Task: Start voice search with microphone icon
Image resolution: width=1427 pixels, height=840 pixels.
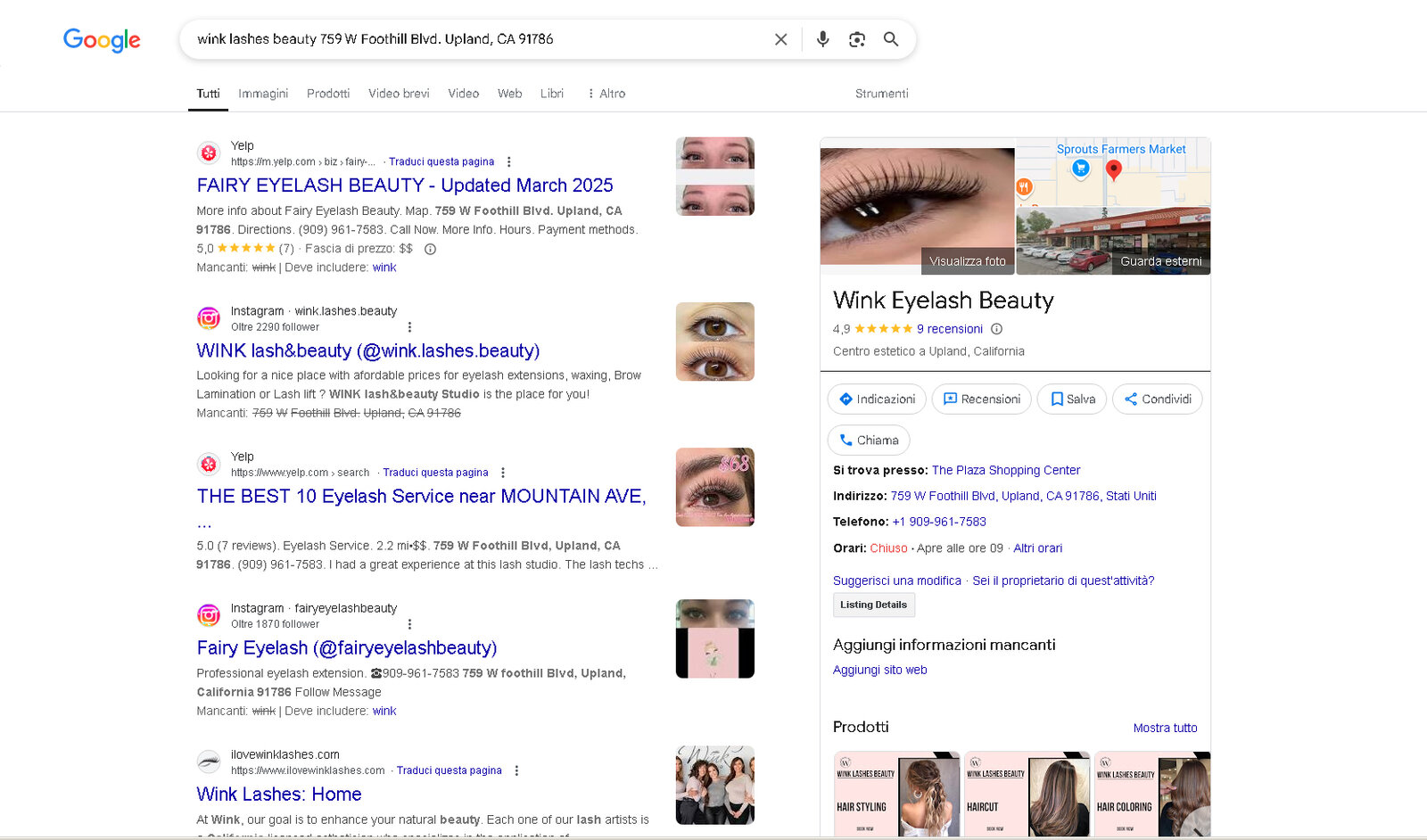Action: pyautogui.click(x=822, y=39)
